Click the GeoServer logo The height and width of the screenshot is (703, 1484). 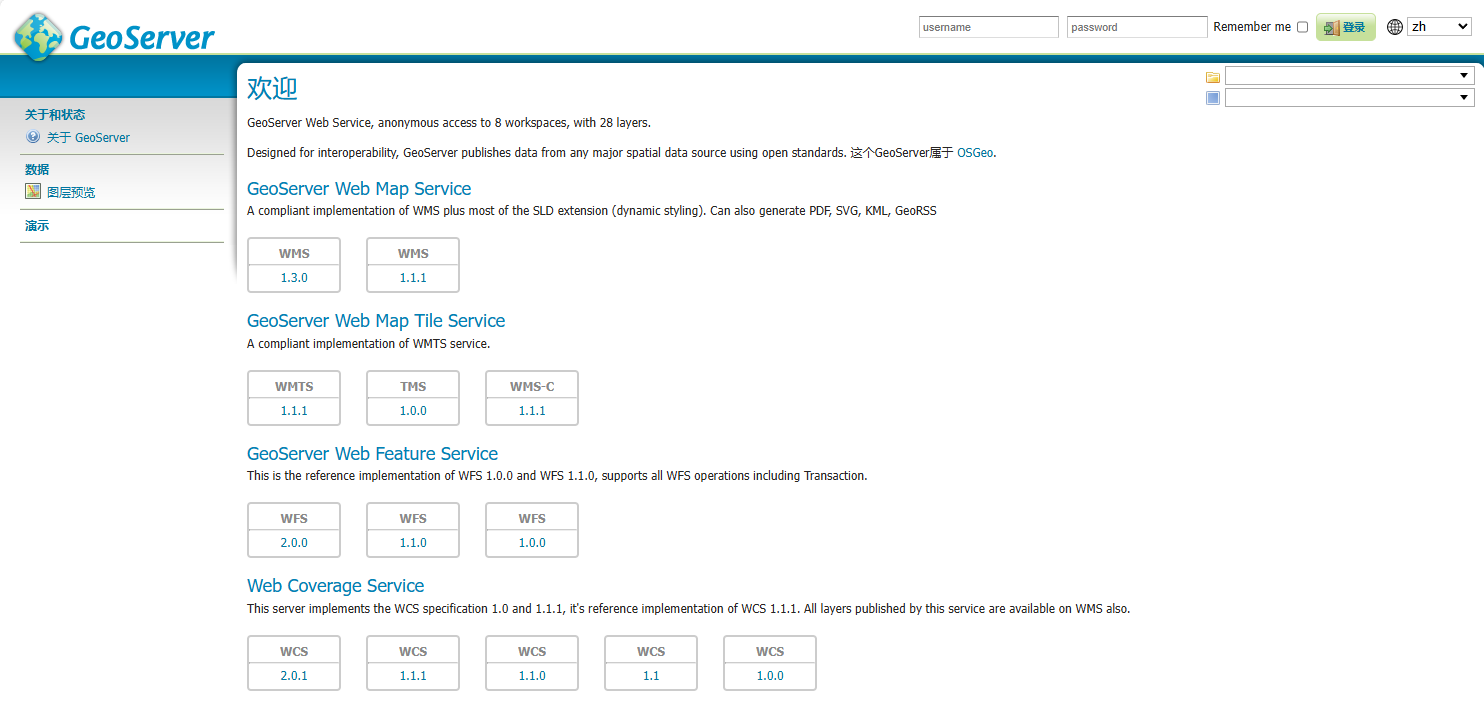click(x=114, y=37)
